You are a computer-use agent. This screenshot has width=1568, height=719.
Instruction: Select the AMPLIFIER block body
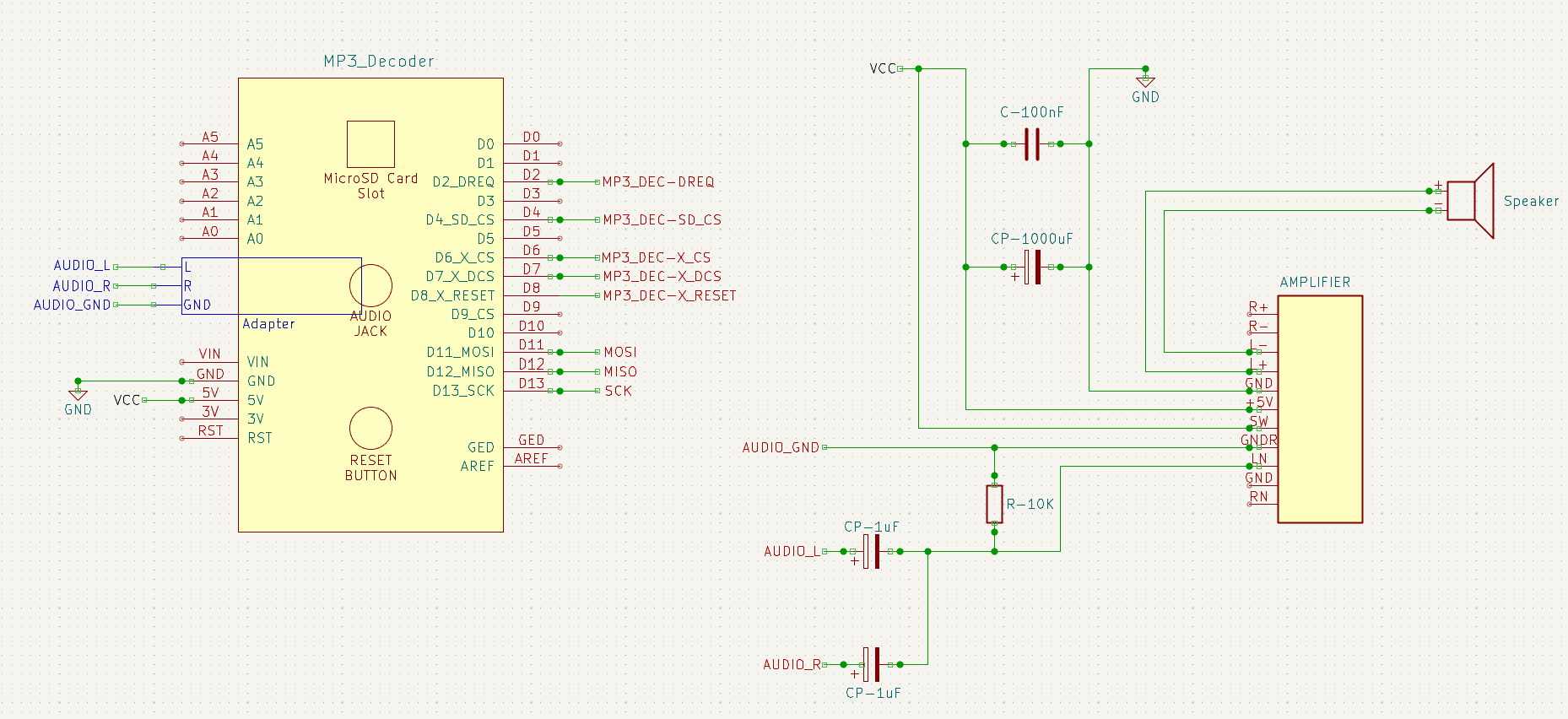(1320, 409)
